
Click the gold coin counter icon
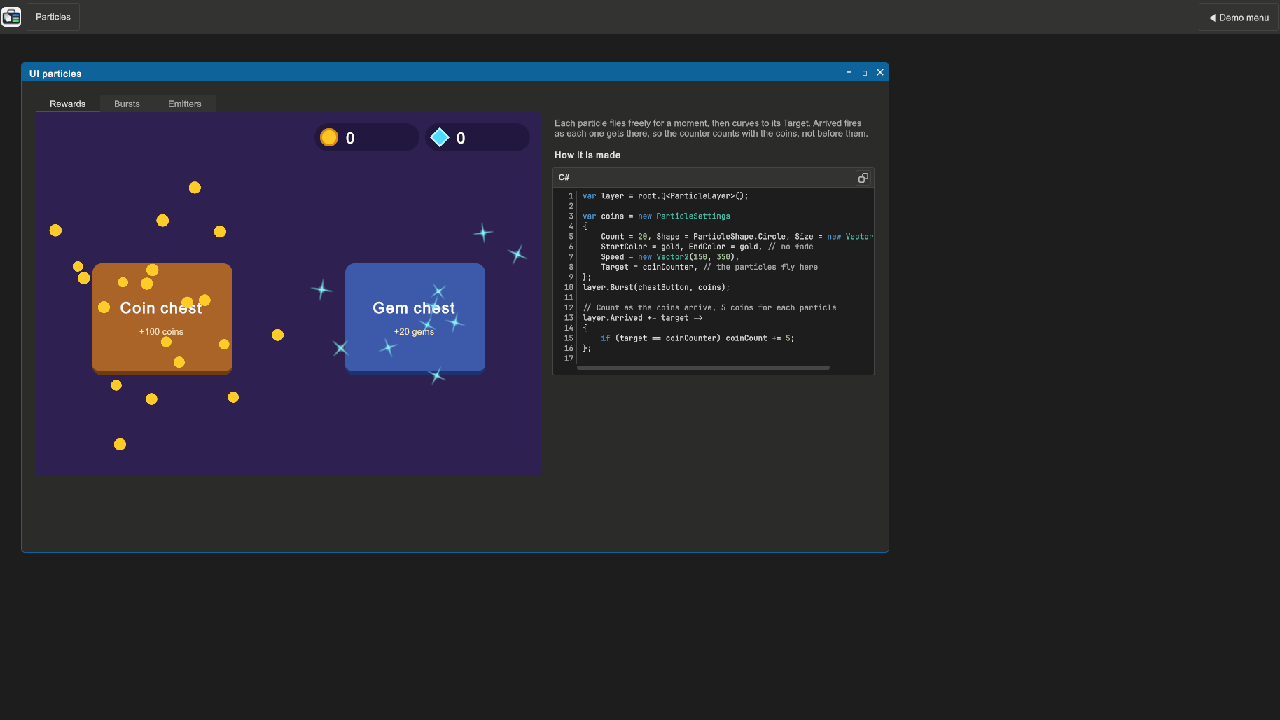329,138
